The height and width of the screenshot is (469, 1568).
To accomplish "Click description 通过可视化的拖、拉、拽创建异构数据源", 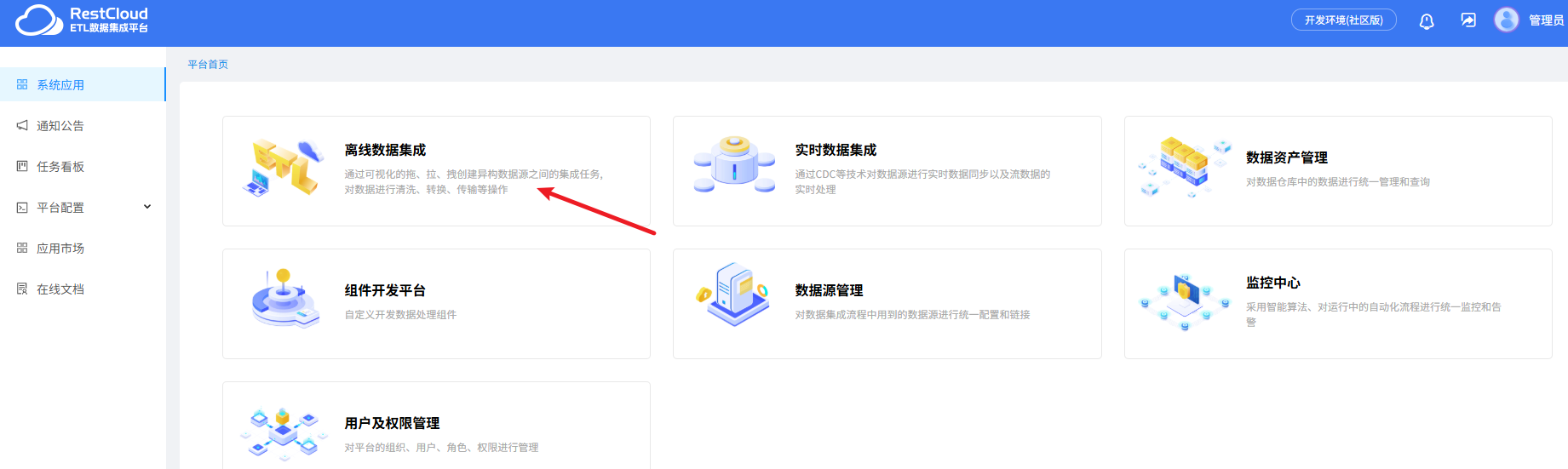I will click(474, 181).
